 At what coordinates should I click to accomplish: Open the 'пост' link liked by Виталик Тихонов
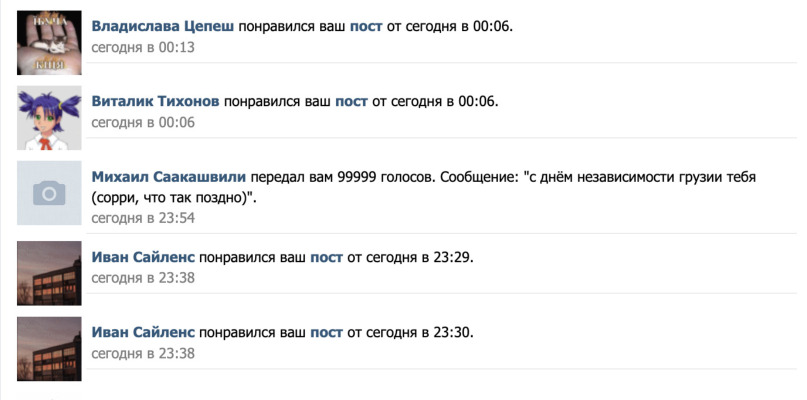(x=352, y=102)
